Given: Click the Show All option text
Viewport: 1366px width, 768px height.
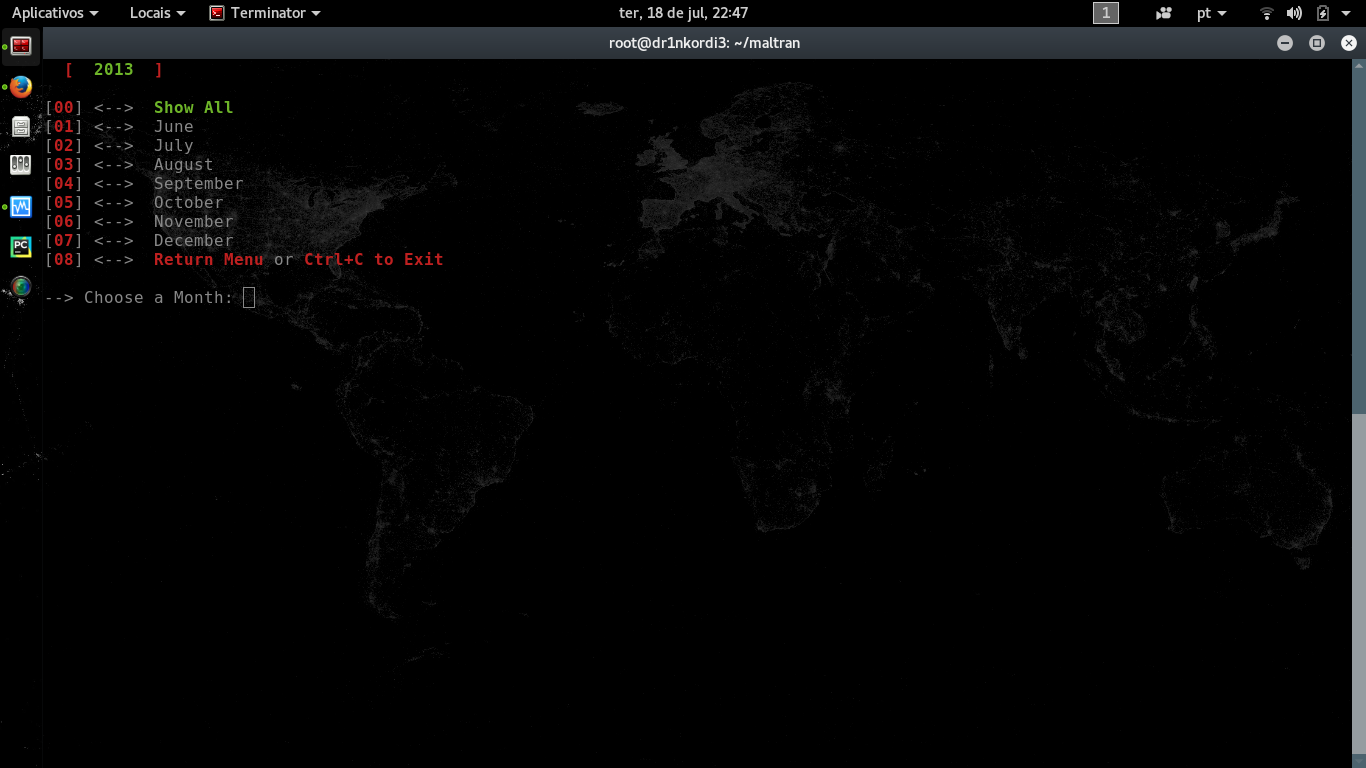Looking at the screenshot, I should point(193,108).
